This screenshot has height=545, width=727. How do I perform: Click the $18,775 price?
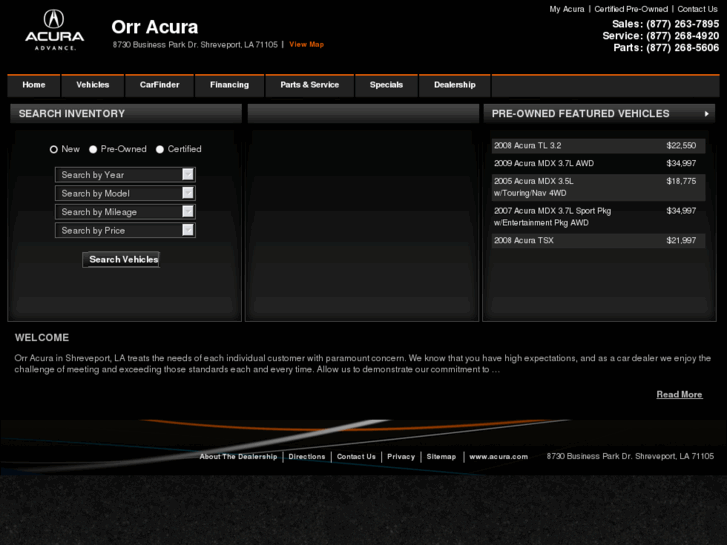click(x=681, y=181)
